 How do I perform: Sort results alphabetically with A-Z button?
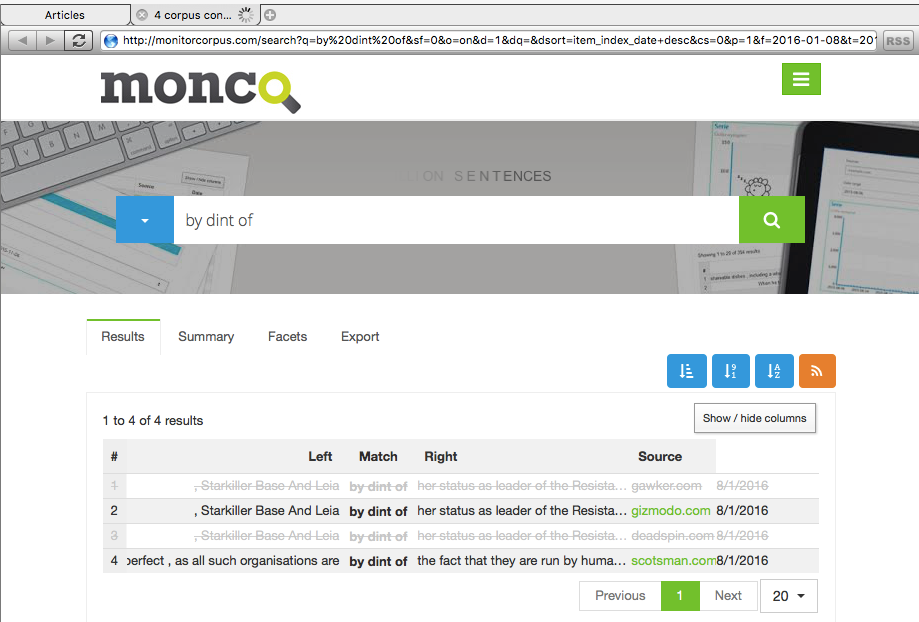pyautogui.click(x=773, y=370)
